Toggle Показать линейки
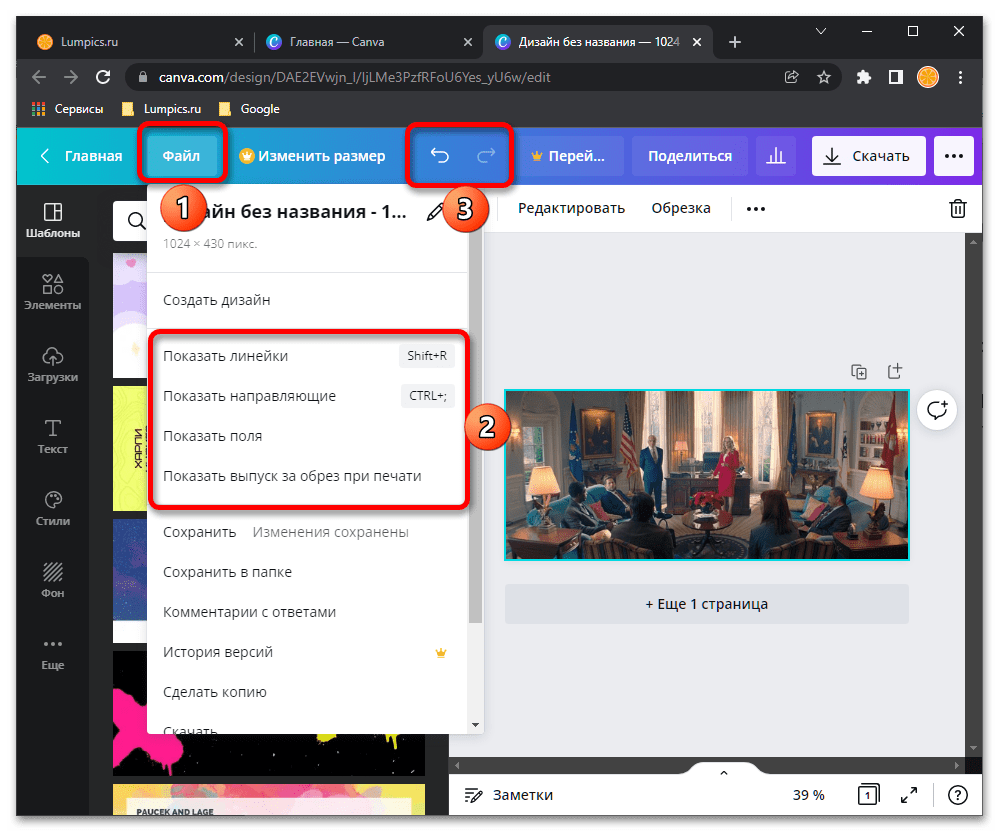 pyautogui.click(x=308, y=356)
